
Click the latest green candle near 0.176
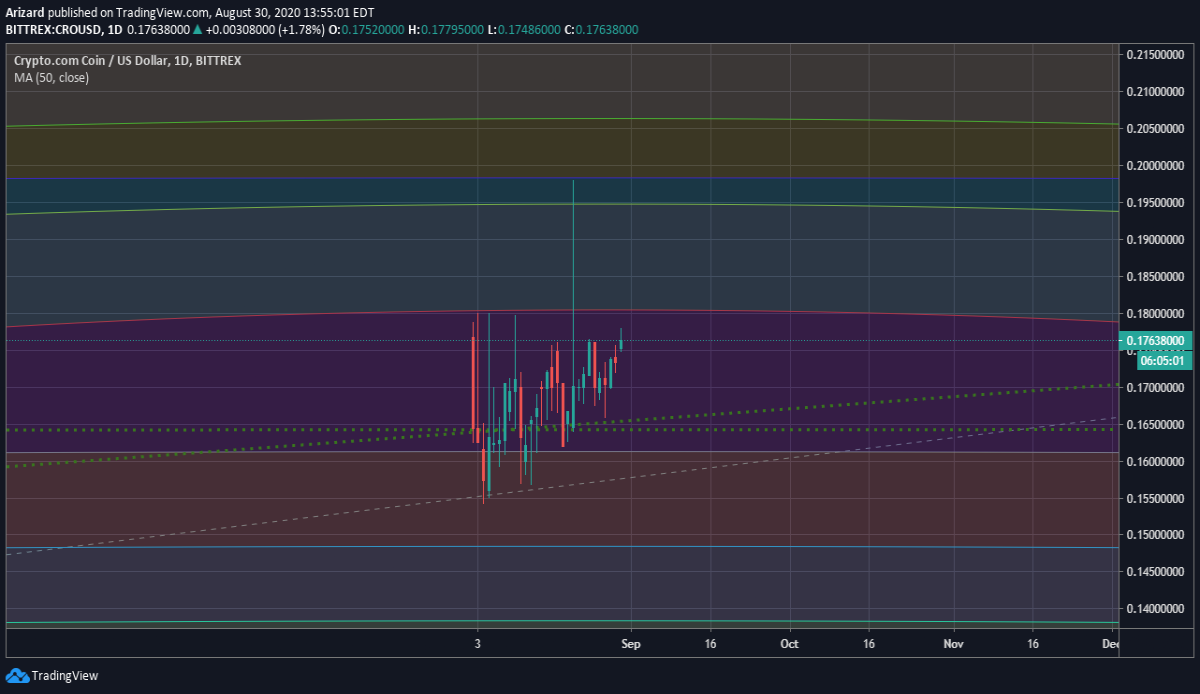[621, 340]
